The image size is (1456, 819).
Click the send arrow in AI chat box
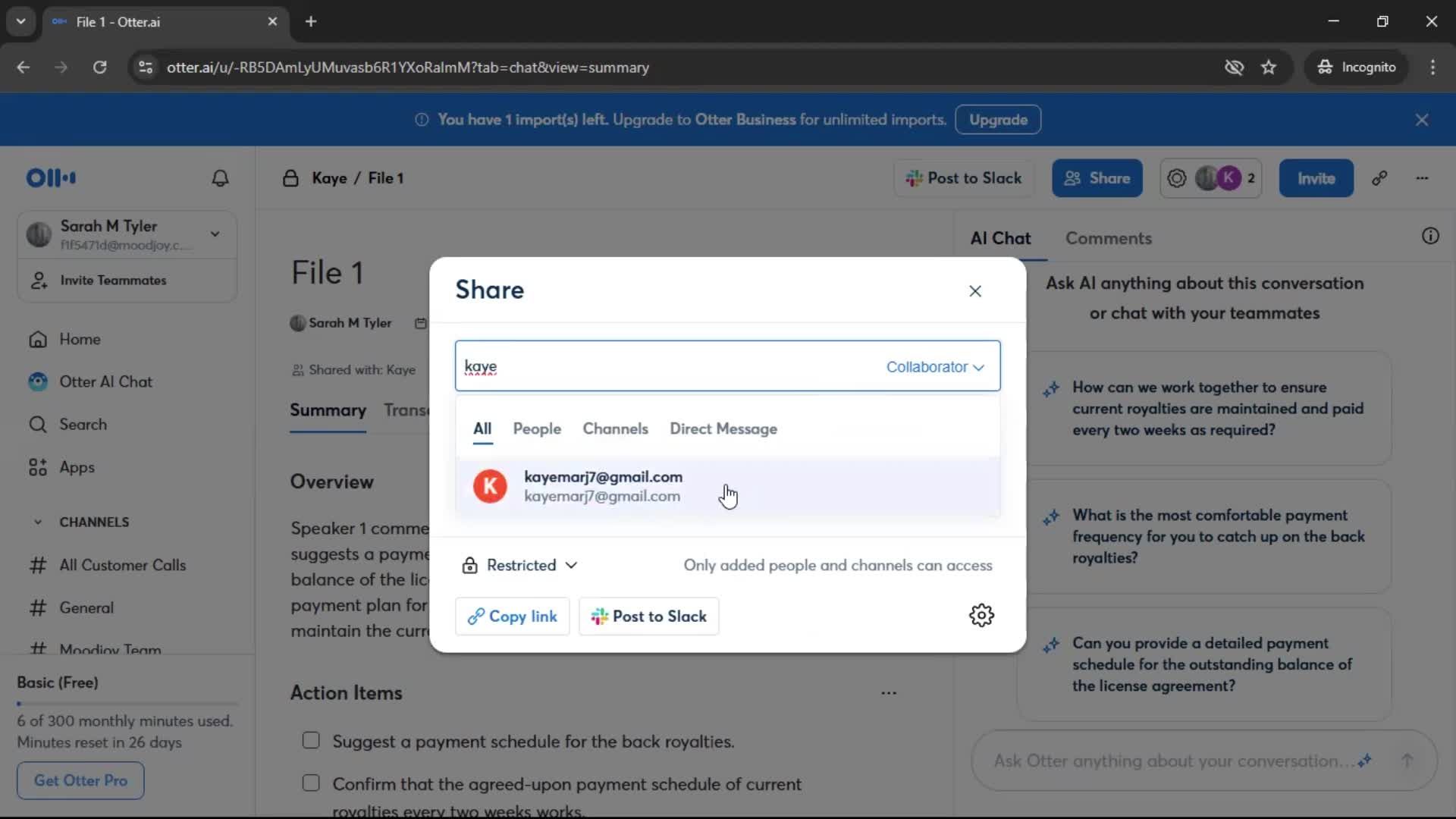coord(1407,761)
